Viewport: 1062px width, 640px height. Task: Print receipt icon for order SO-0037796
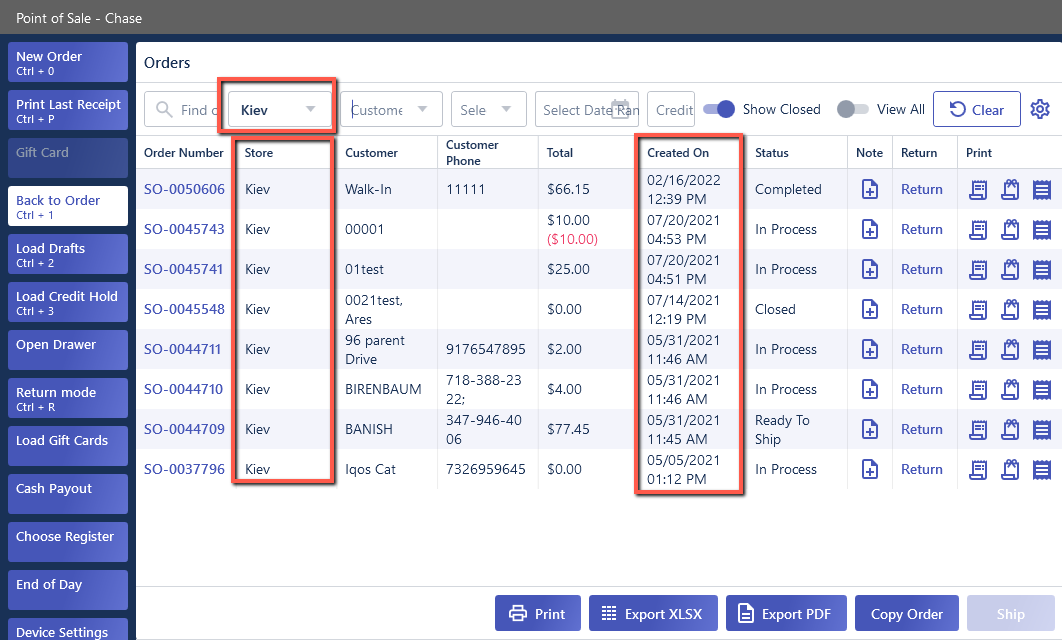(978, 469)
